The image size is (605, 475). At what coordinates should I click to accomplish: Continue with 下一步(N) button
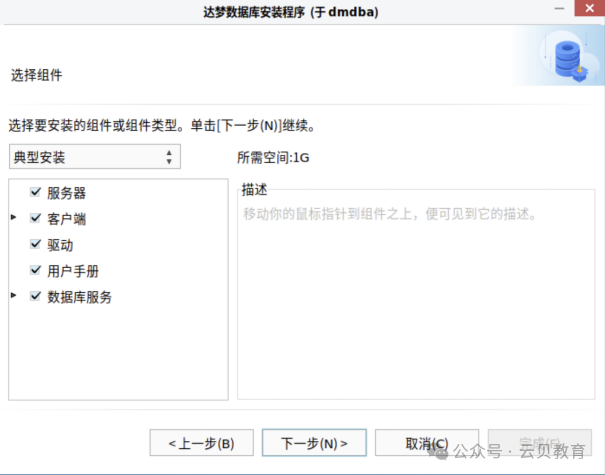(x=314, y=443)
